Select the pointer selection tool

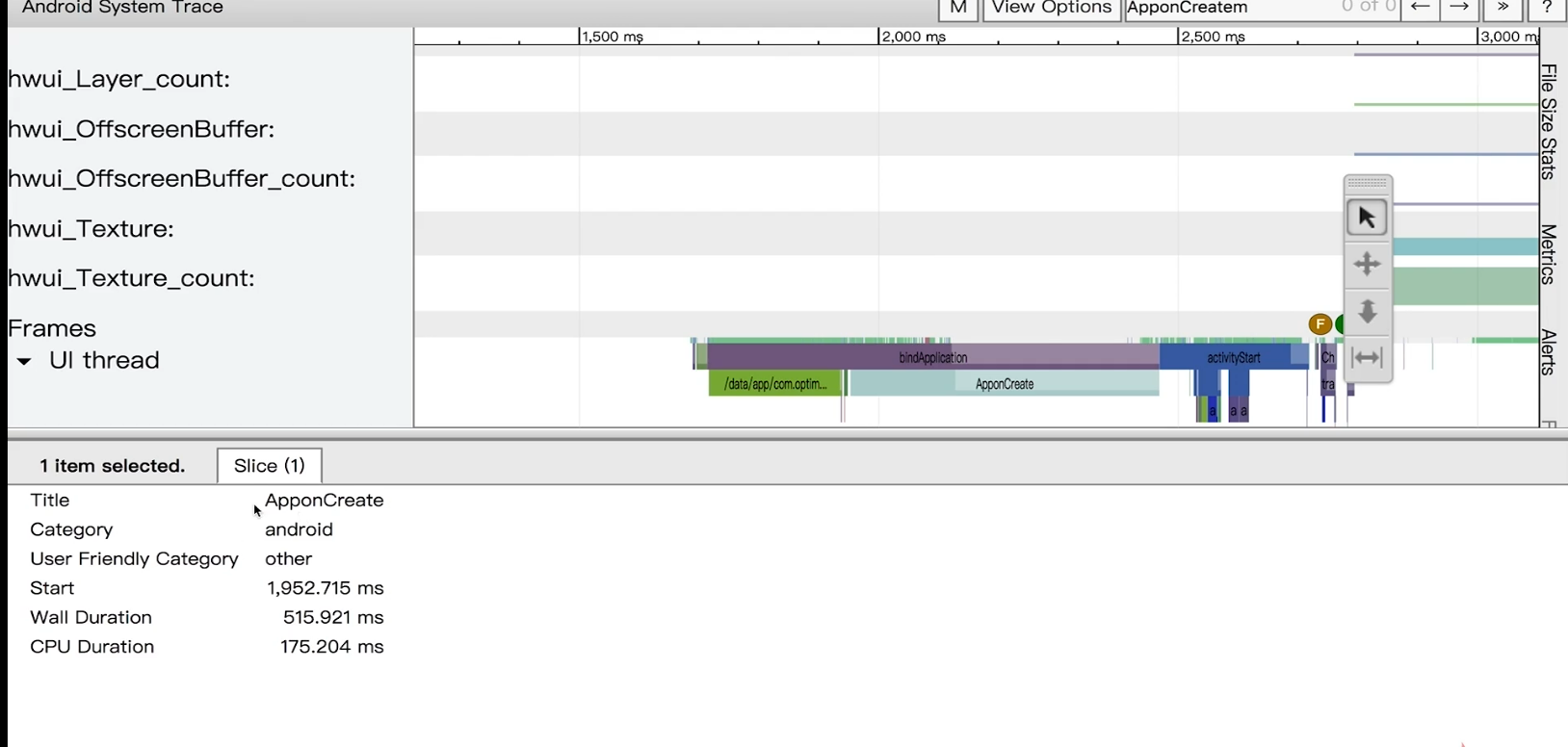1367,219
